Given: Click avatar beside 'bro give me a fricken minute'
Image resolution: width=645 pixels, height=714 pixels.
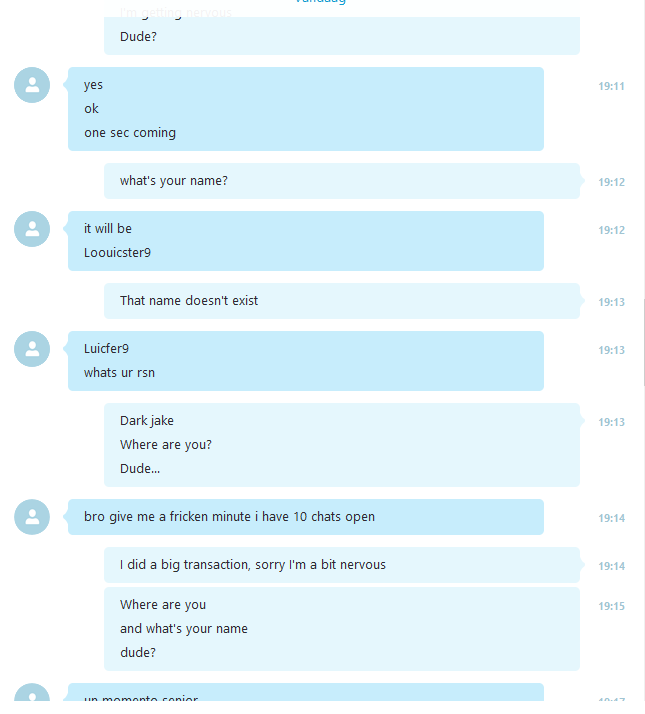Looking at the screenshot, I should (x=32, y=517).
